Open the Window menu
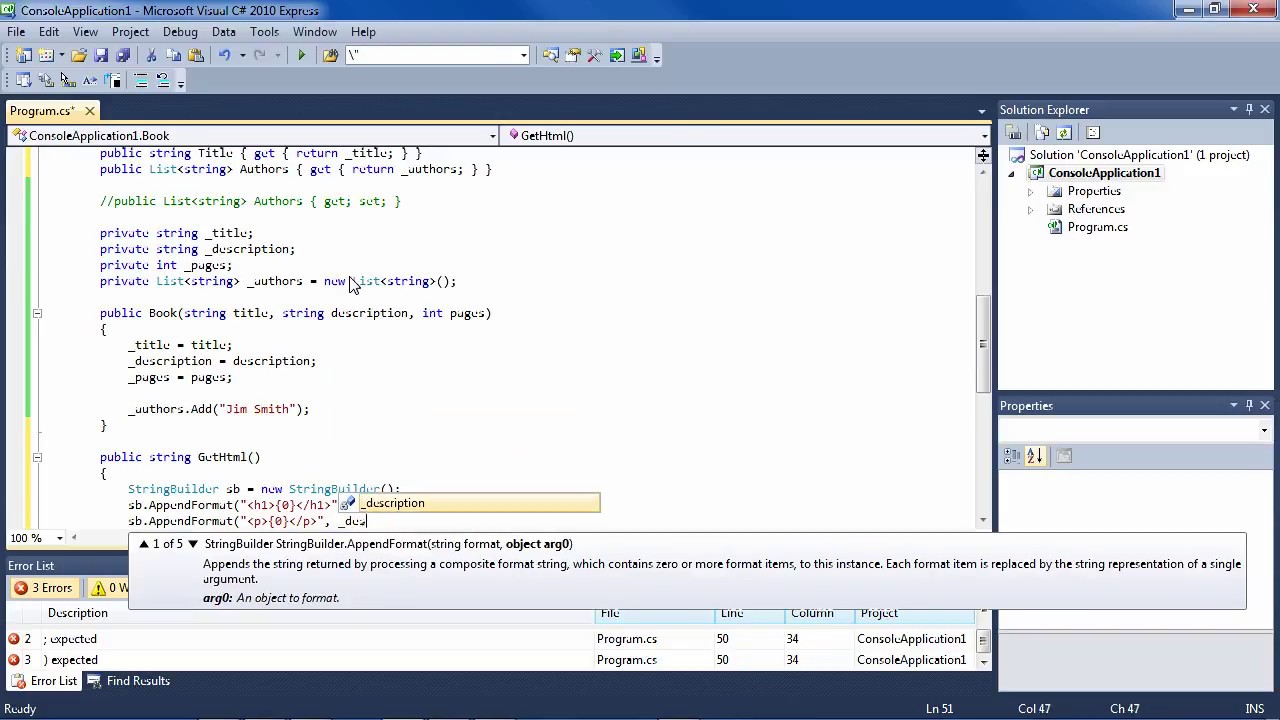The width and height of the screenshot is (1280, 720). click(x=315, y=32)
